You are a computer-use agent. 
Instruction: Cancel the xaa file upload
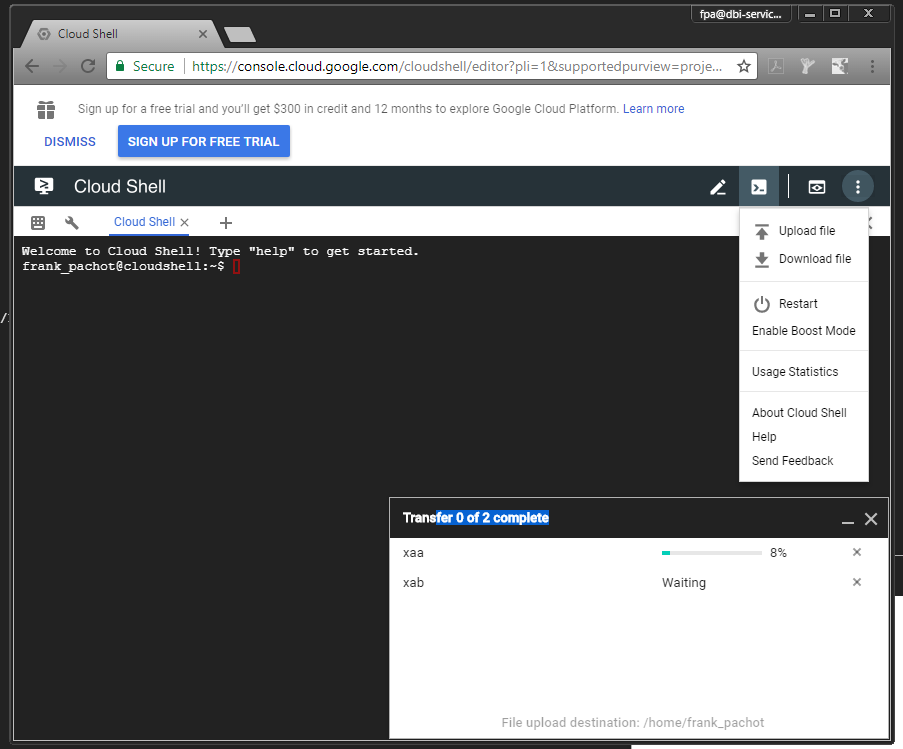[x=856, y=553]
